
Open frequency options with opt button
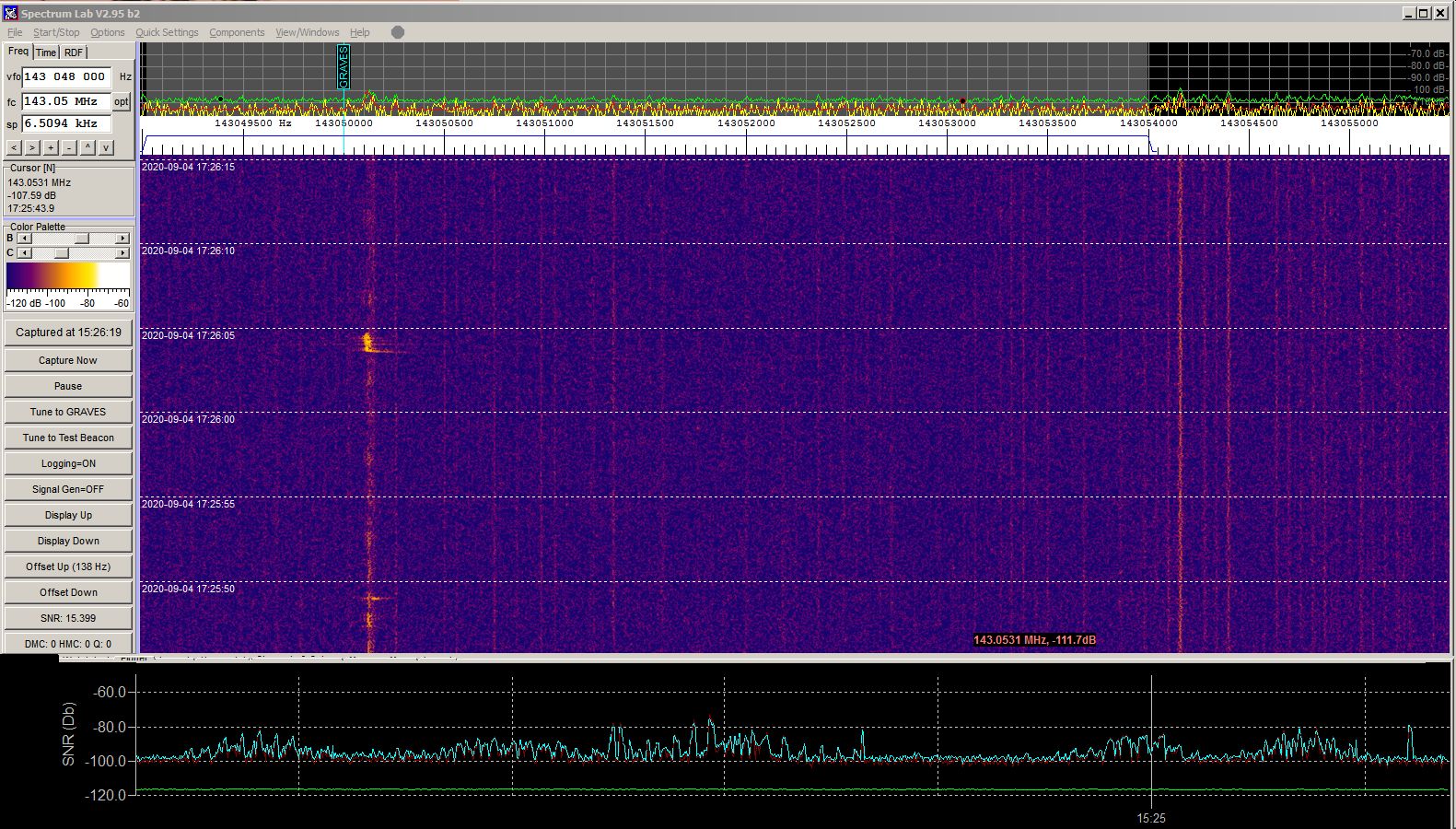pos(122,101)
